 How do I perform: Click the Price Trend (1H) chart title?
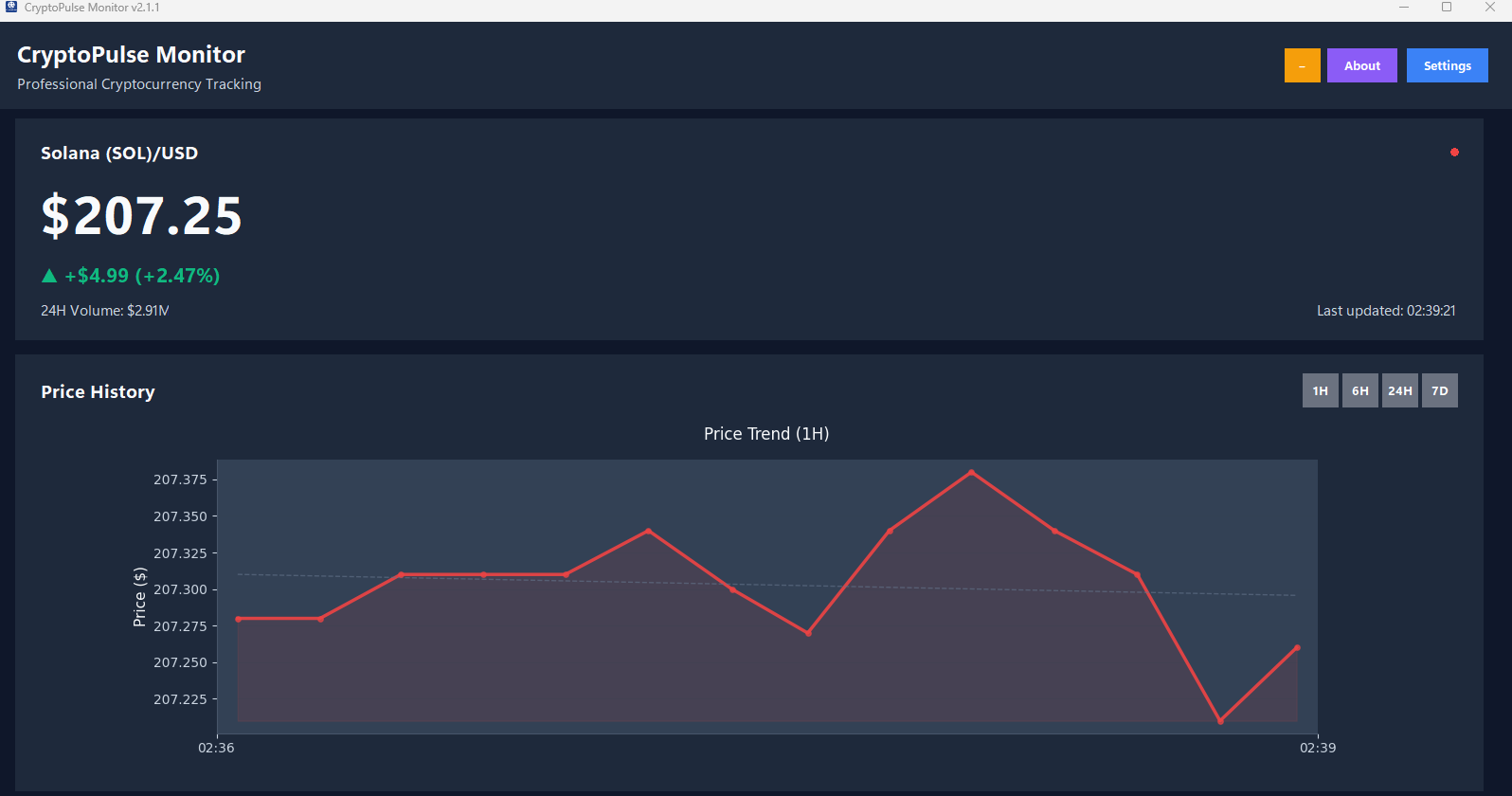pos(766,434)
